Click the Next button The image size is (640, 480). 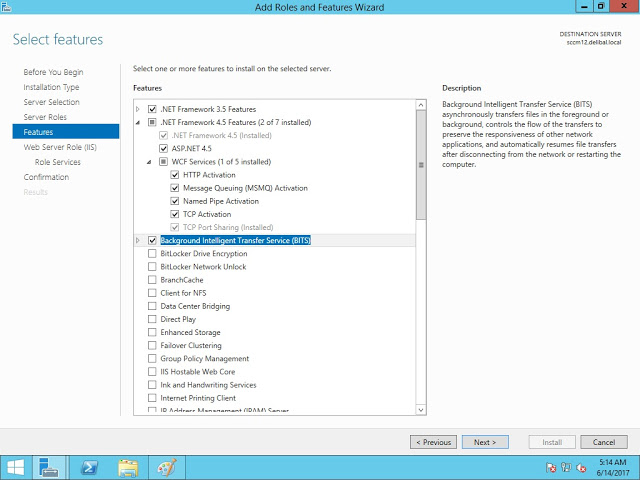[485, 442]
